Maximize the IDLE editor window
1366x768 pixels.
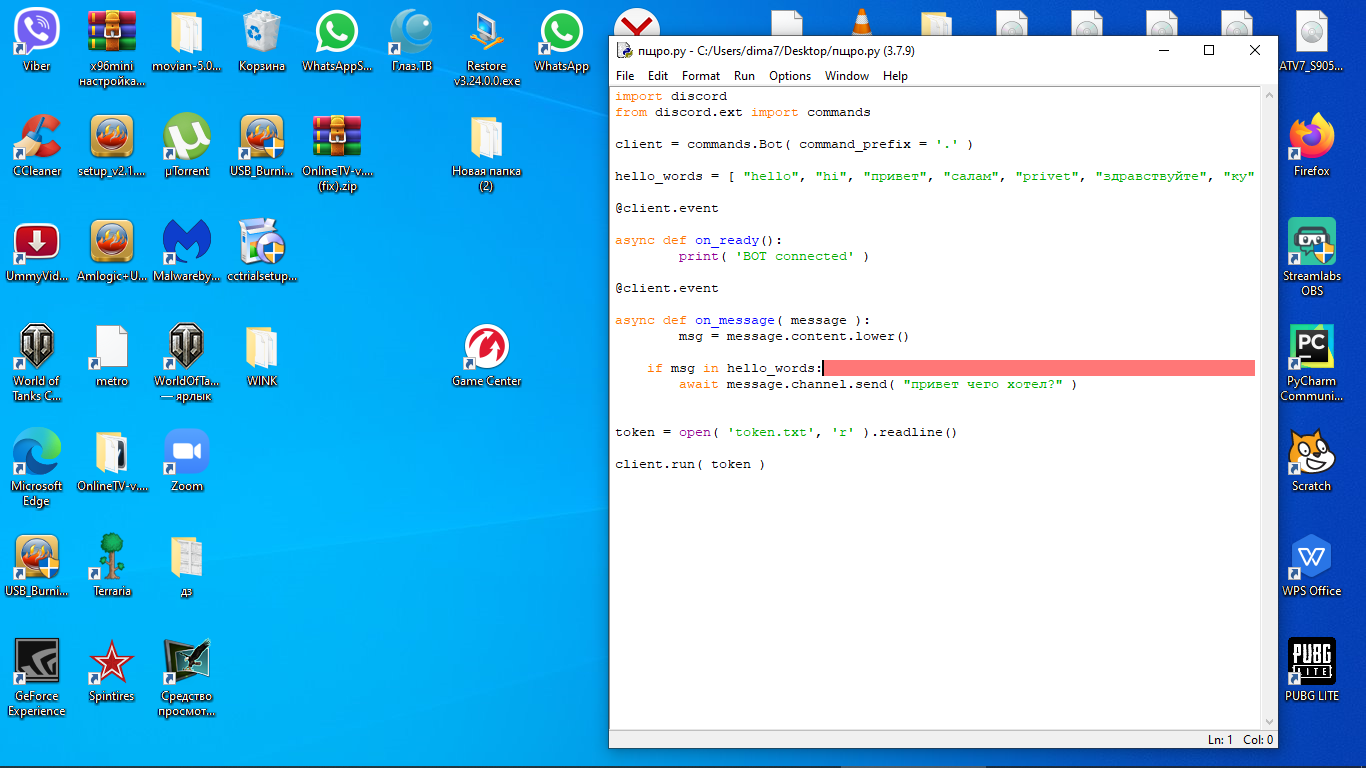[1209, 50]
